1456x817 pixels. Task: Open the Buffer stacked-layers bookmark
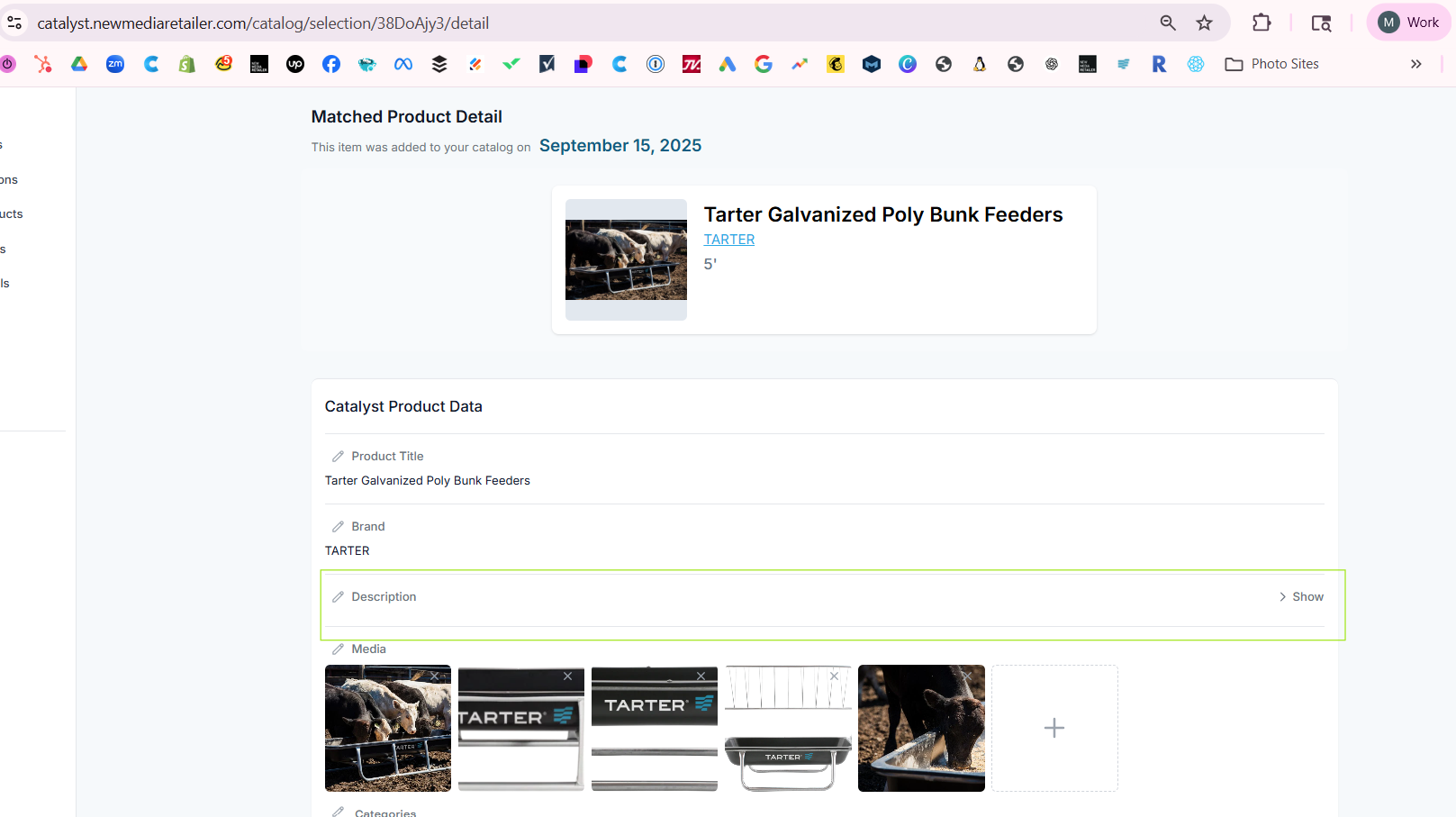click(x=439, y=64)
